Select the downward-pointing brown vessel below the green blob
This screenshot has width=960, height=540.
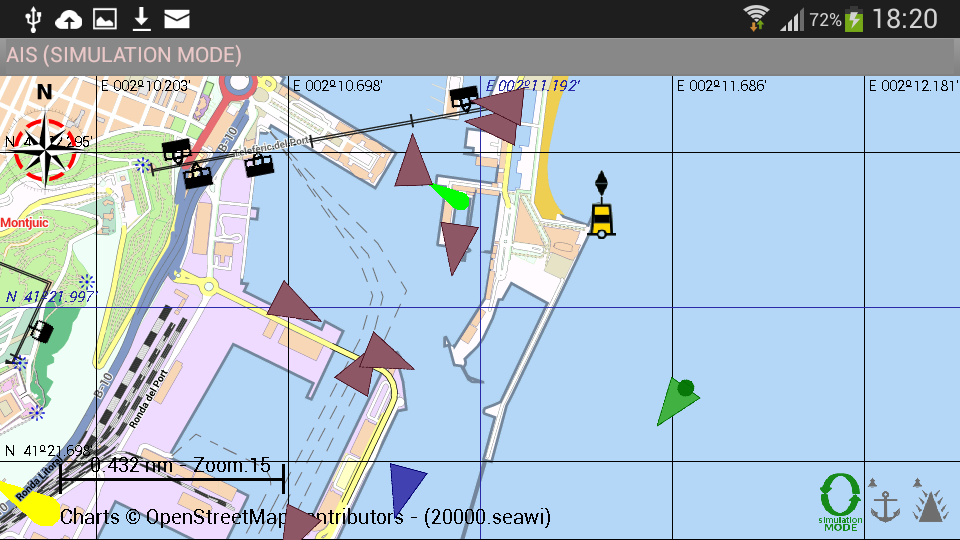point(457,247)
